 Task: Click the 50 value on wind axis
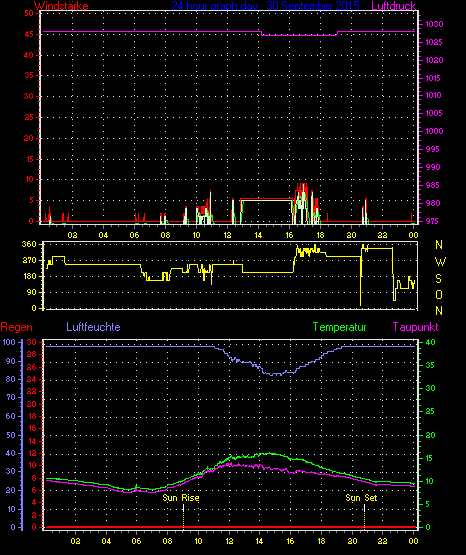point(29,13)
